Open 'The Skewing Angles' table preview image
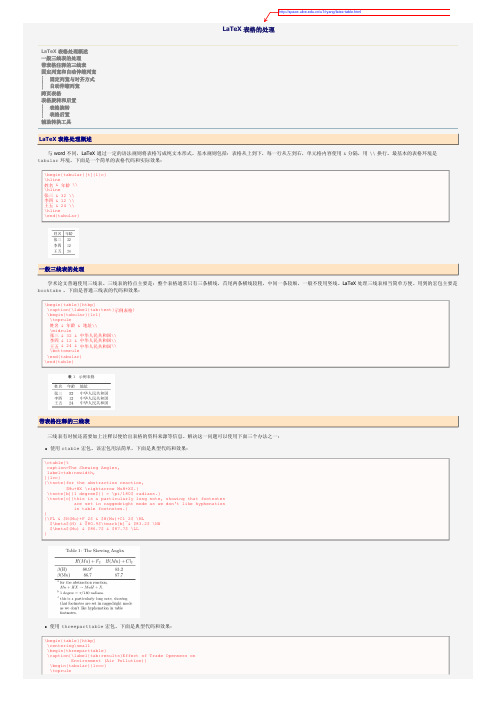The height and width of the screenshot is (702, 496). pyautogui.click(x=94, y=582)
